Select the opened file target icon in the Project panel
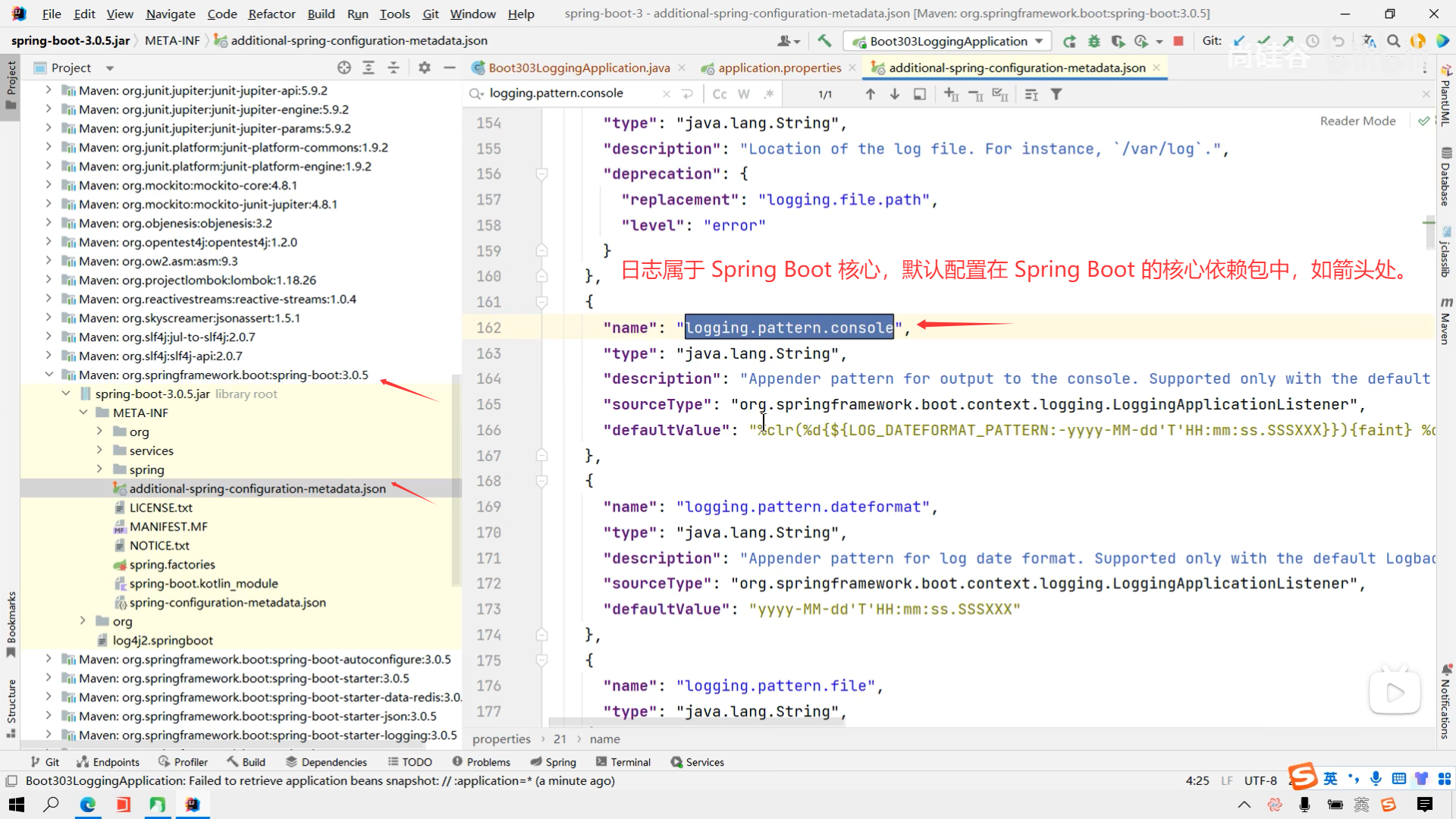The height and width of the screenshot is (819, 1456). coord(344,67)
